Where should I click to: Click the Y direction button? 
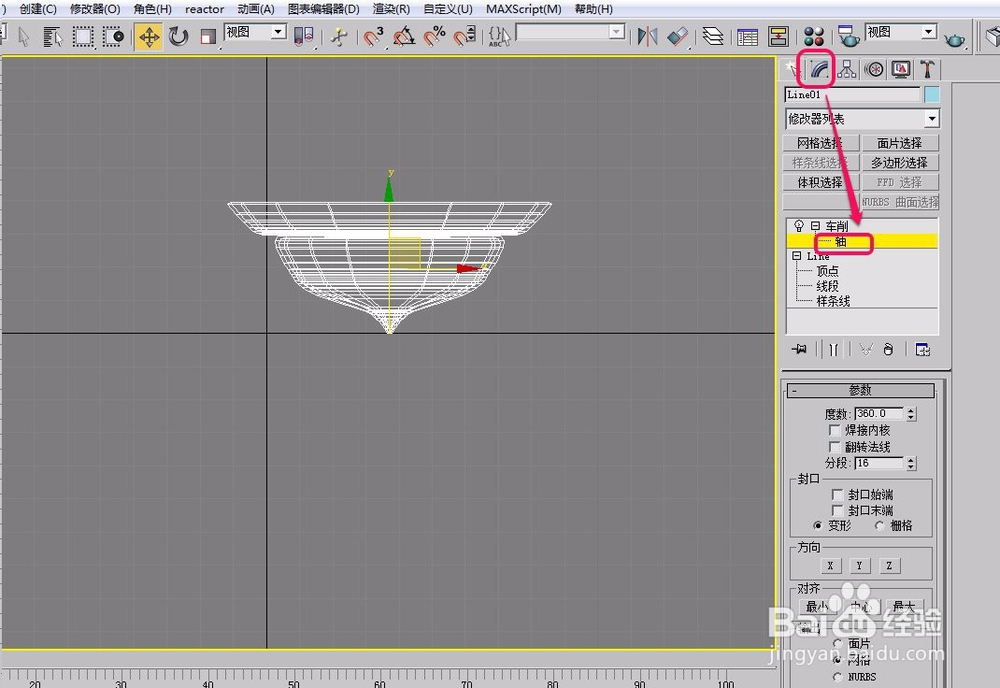(x=859, y=566)
